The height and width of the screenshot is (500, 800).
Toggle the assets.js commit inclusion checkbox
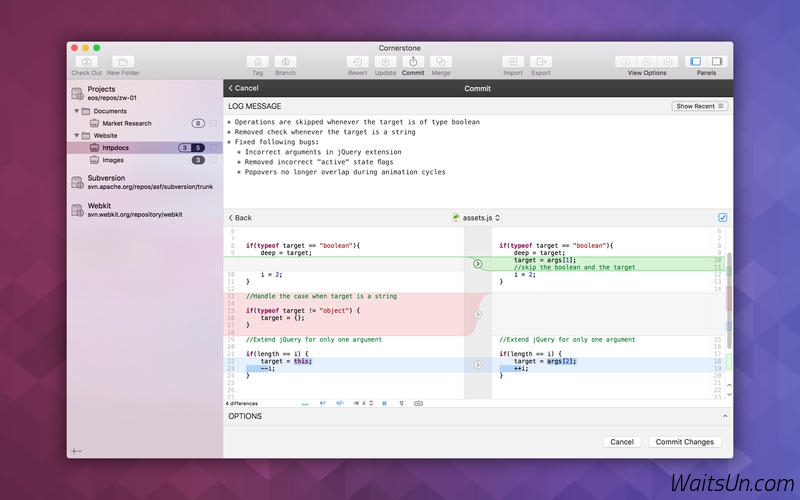[722, 217]
